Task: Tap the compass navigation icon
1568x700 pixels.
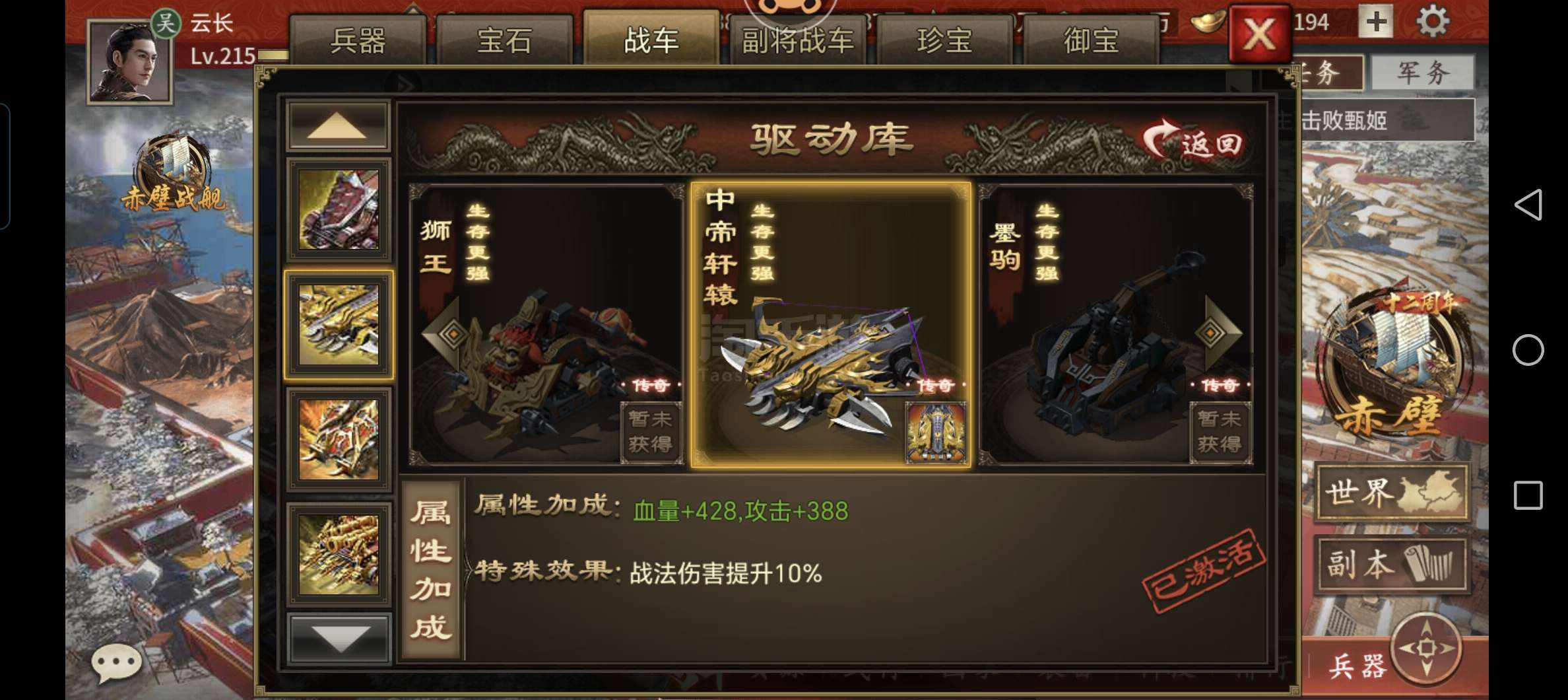Action: pos(1426,648)
